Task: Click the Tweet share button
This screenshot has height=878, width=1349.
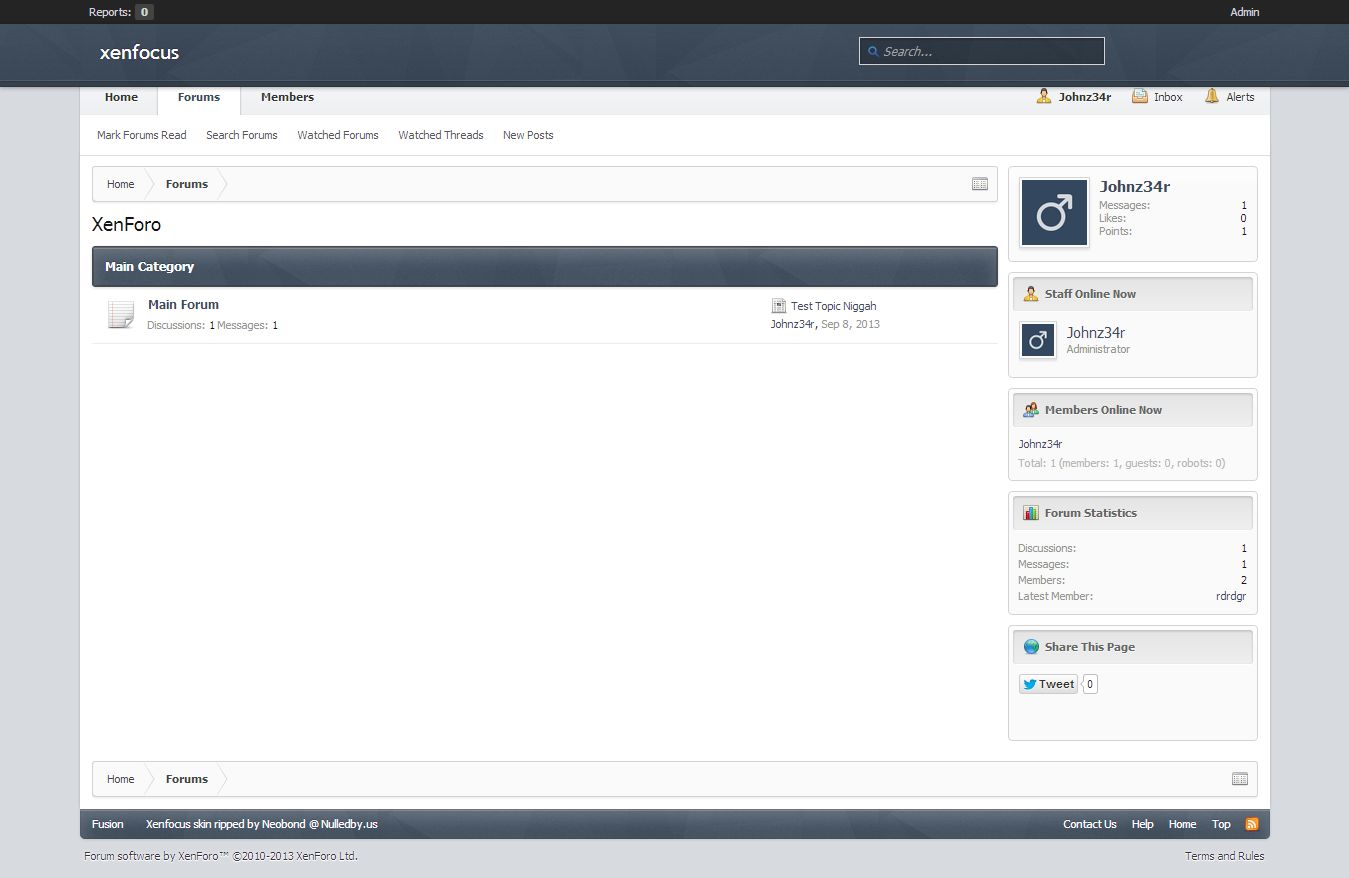Action: coord(1048,684)
